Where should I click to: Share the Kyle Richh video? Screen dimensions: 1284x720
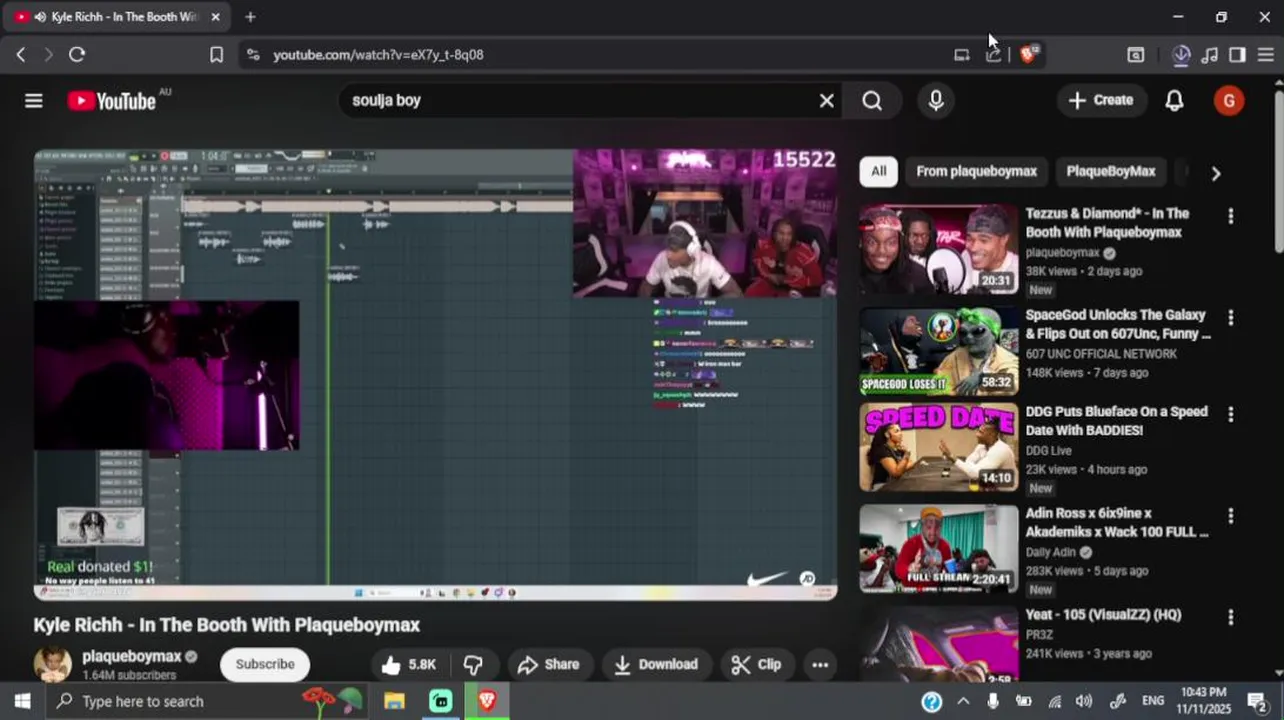(549, 664)
